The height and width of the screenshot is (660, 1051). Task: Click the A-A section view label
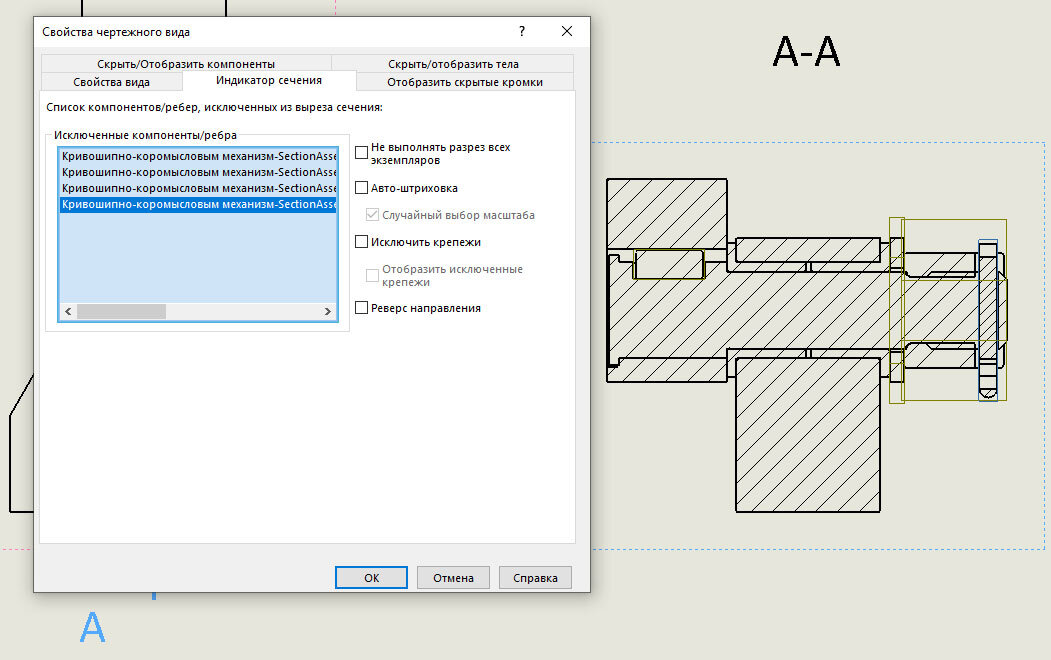point(806,52)
